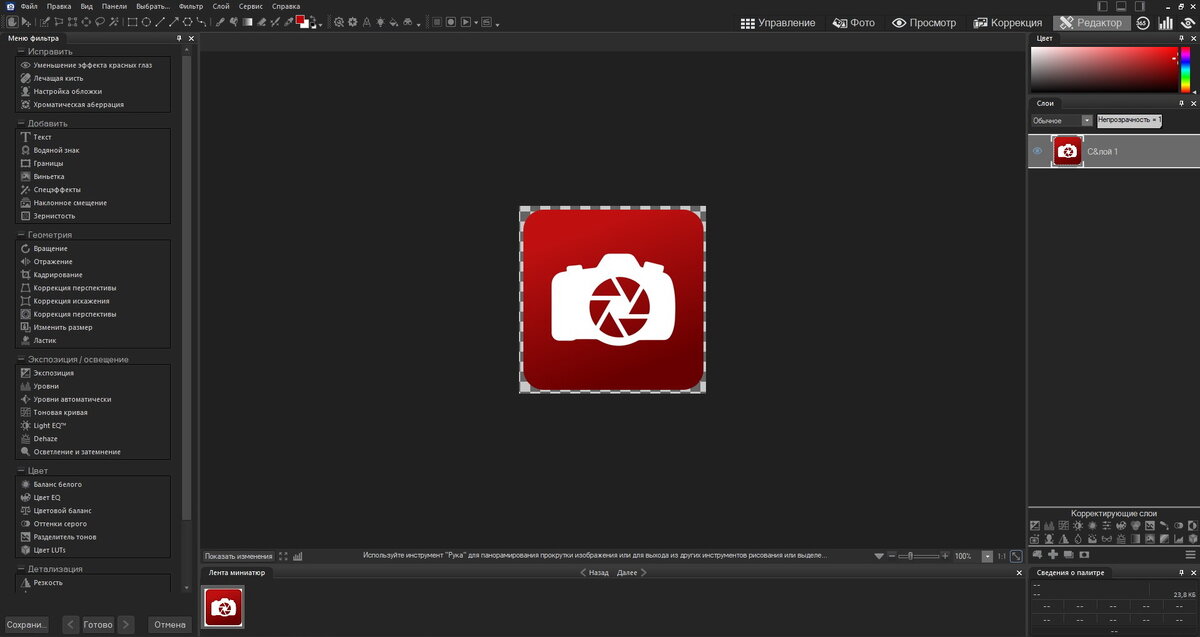
Task: Open the Слой menu
Action: [221, 6]
